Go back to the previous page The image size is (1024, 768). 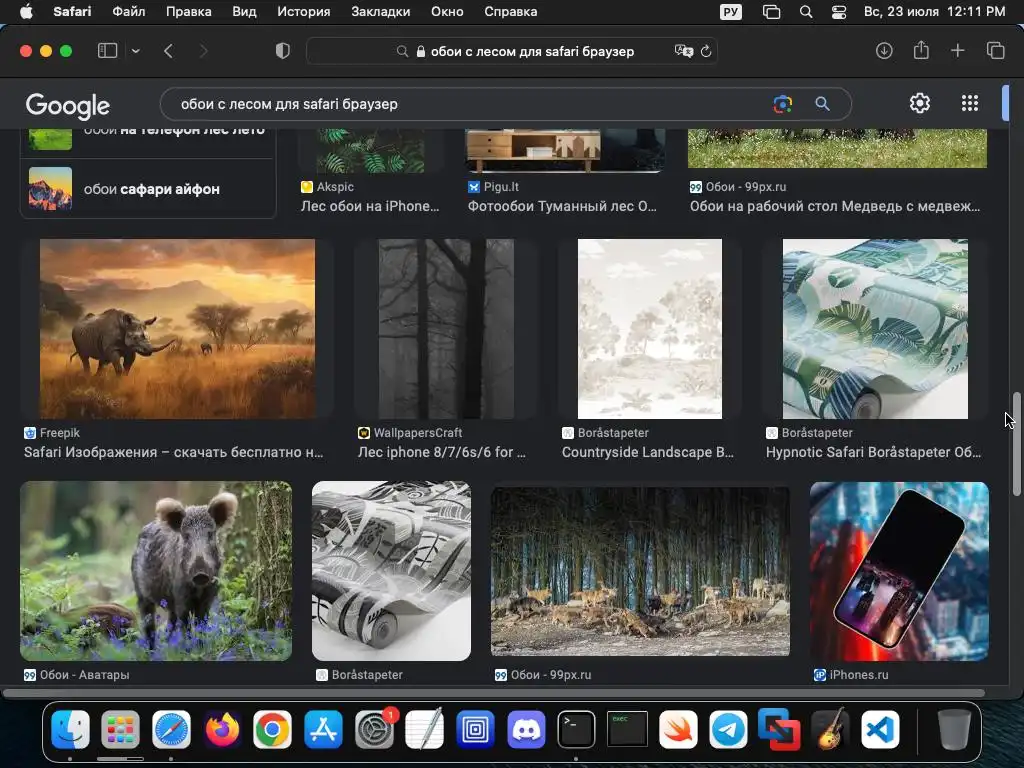coord(168,51)
